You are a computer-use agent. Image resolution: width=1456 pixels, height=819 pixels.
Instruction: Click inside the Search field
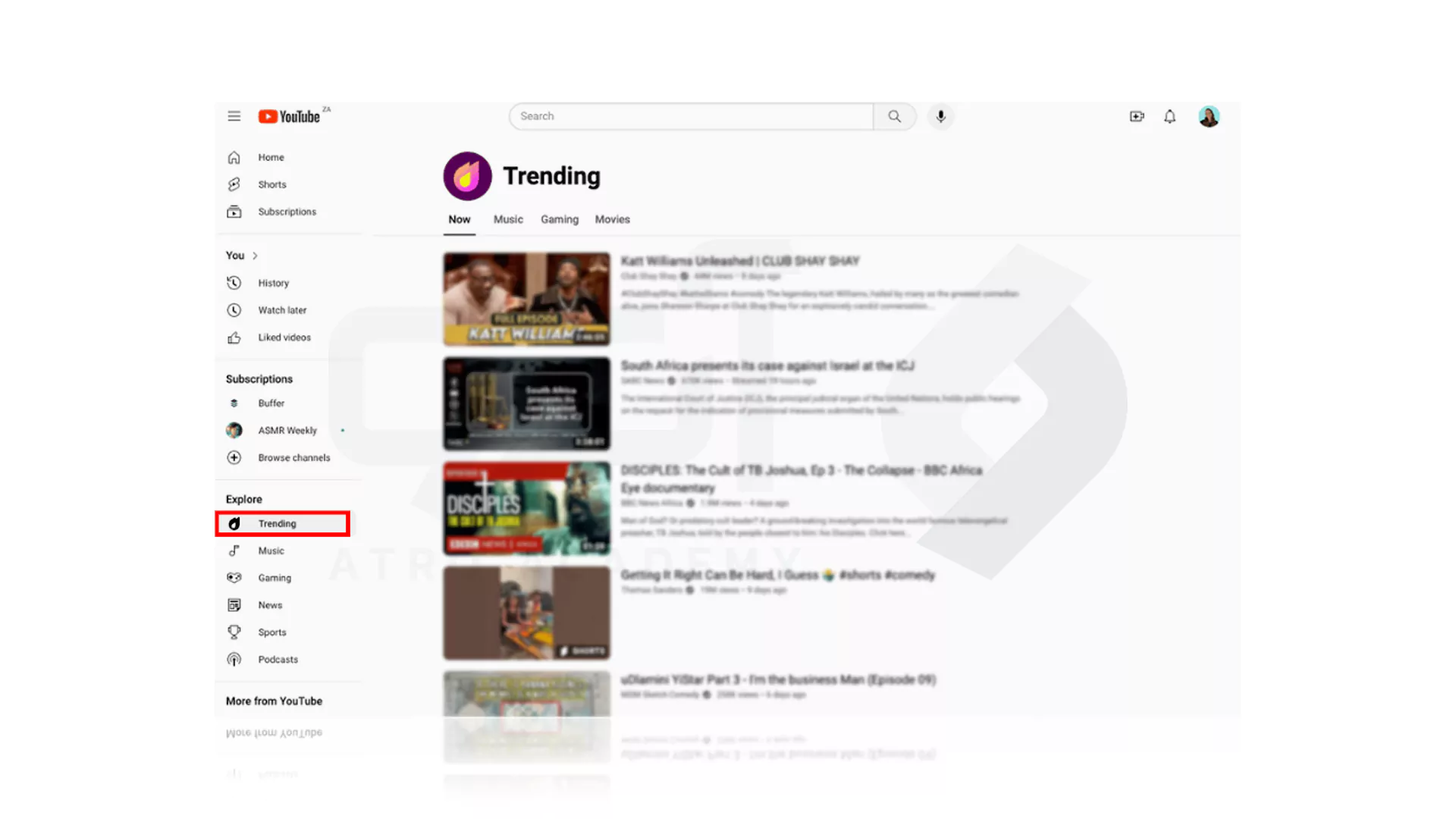pos(691,116)
